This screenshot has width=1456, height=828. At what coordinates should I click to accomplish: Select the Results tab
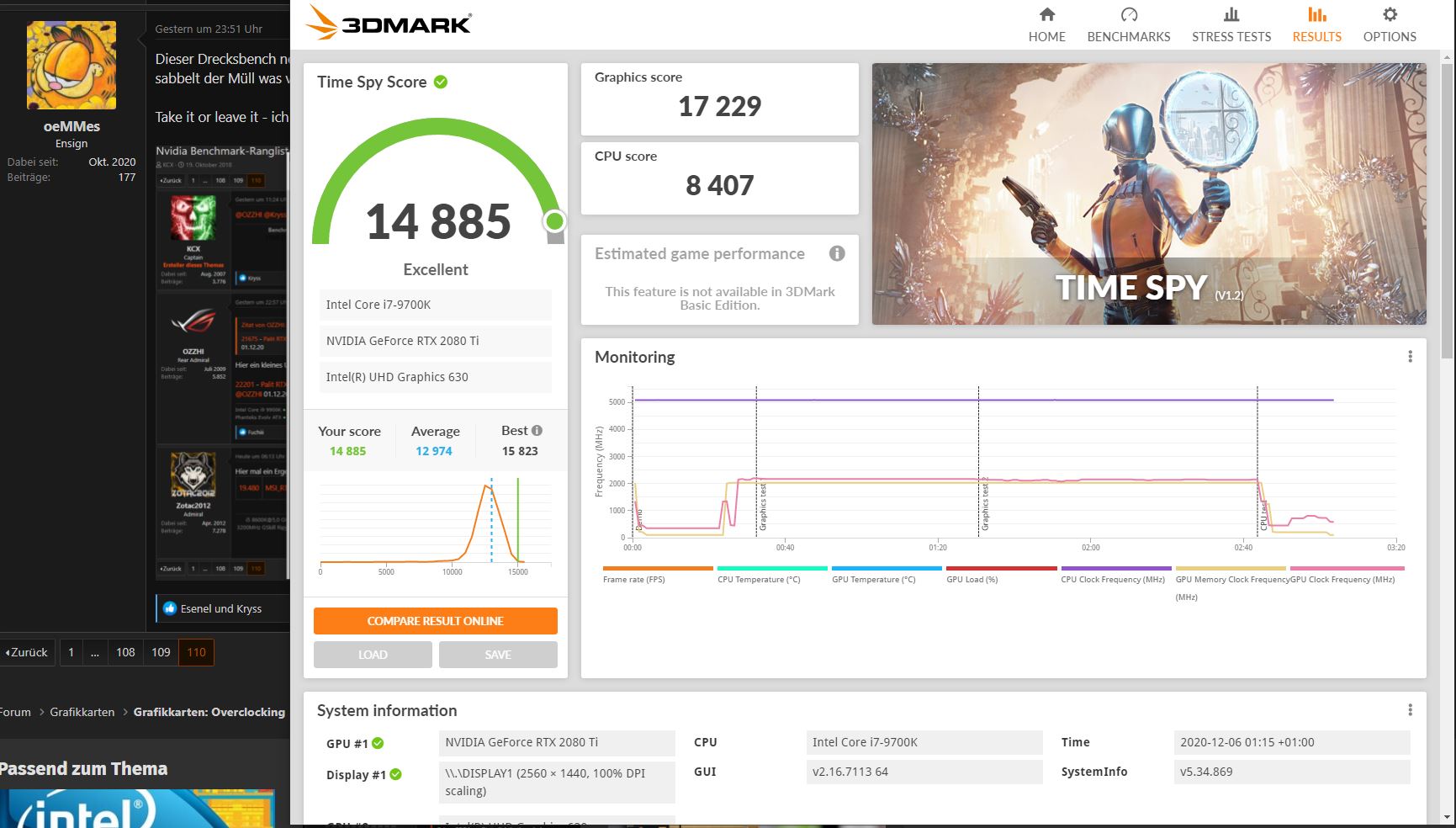(1317, 24)
